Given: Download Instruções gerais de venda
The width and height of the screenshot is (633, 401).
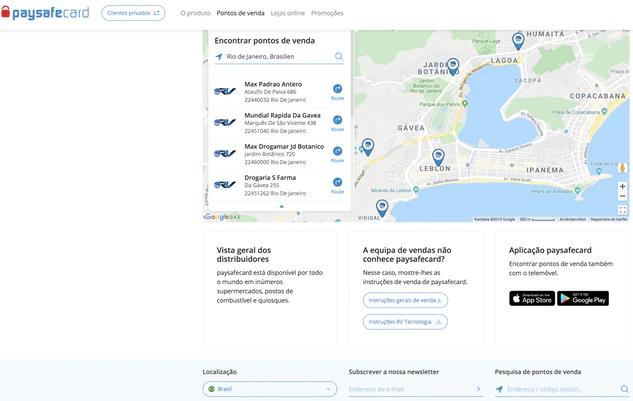Looking at the screenshot, I should [x=405, y=300].
